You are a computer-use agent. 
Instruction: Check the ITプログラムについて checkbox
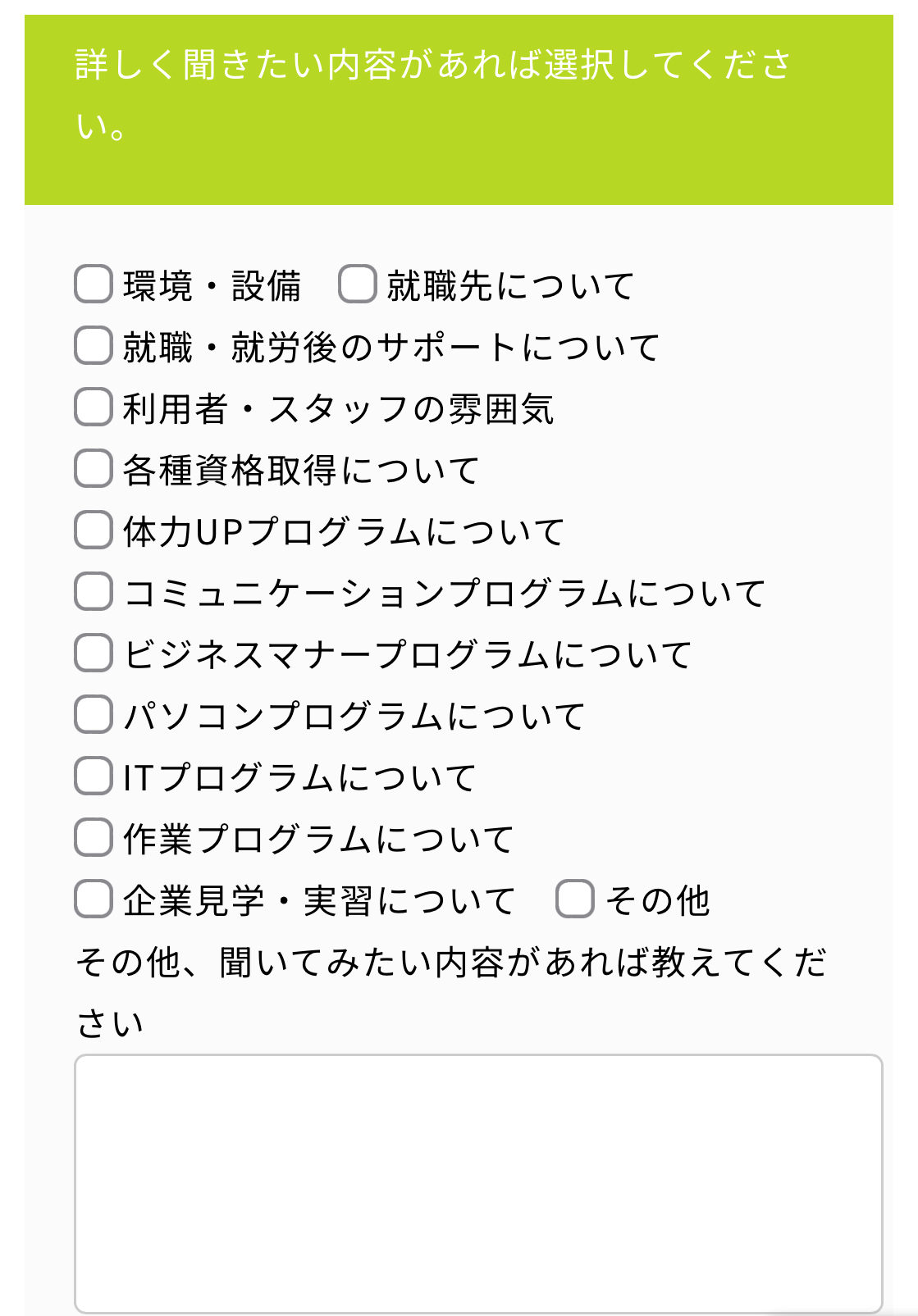click(94, 776)
